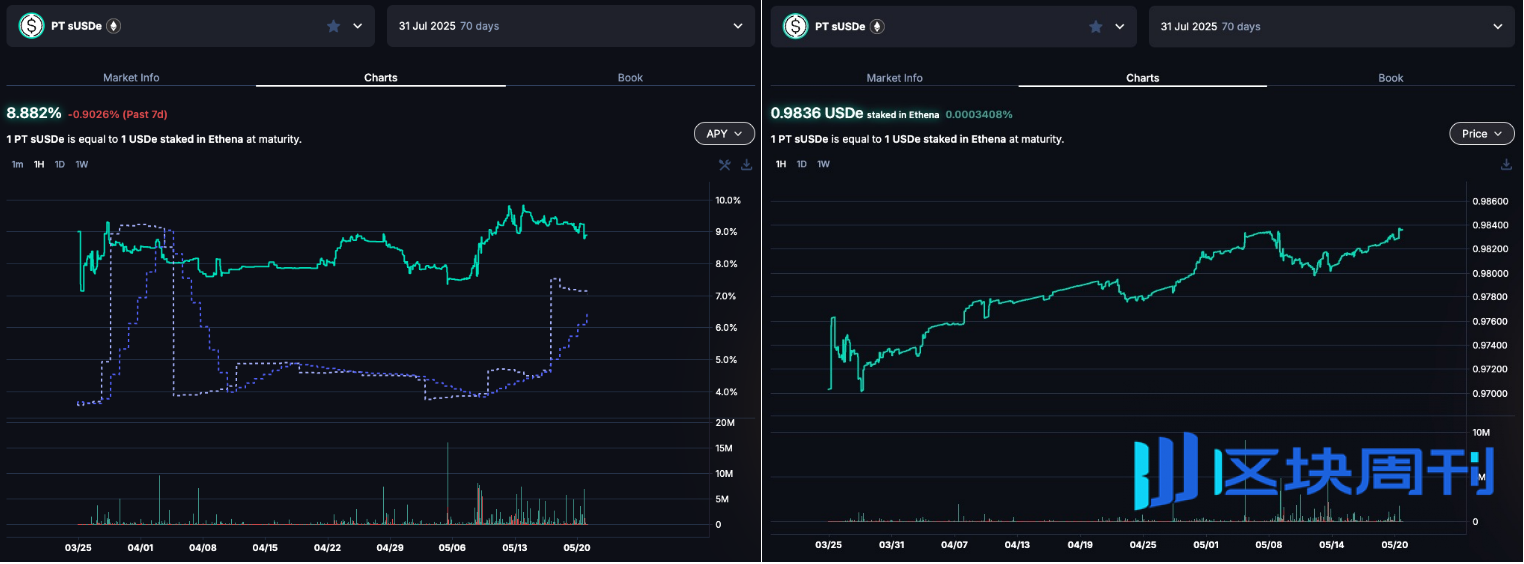Open the 31 Jul 2025 maturity dropdown in APY panel
Viewport: 1524px width, 564px height.
tap(571, 26)
